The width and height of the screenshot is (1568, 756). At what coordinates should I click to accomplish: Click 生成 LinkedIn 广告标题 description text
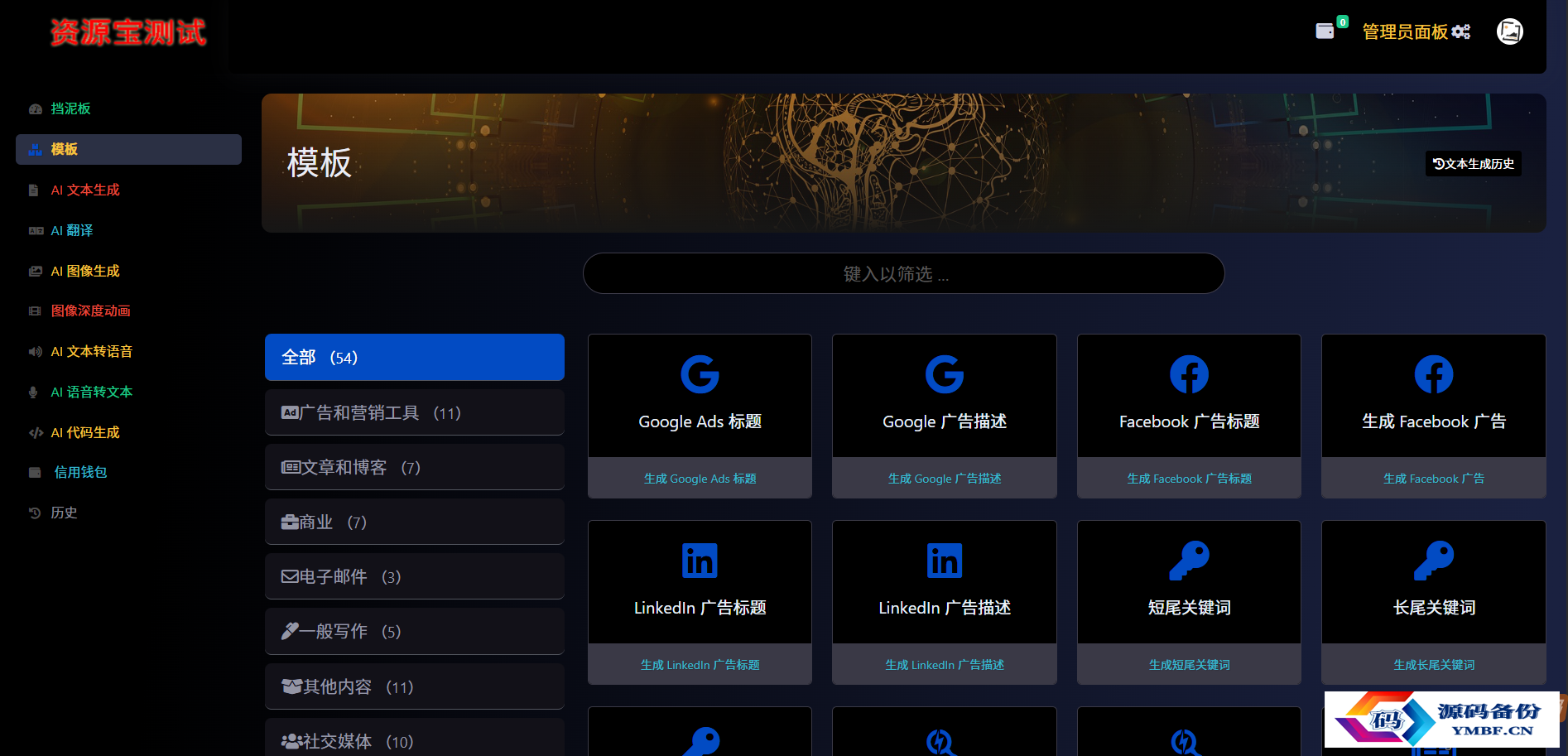click(700, 665)
